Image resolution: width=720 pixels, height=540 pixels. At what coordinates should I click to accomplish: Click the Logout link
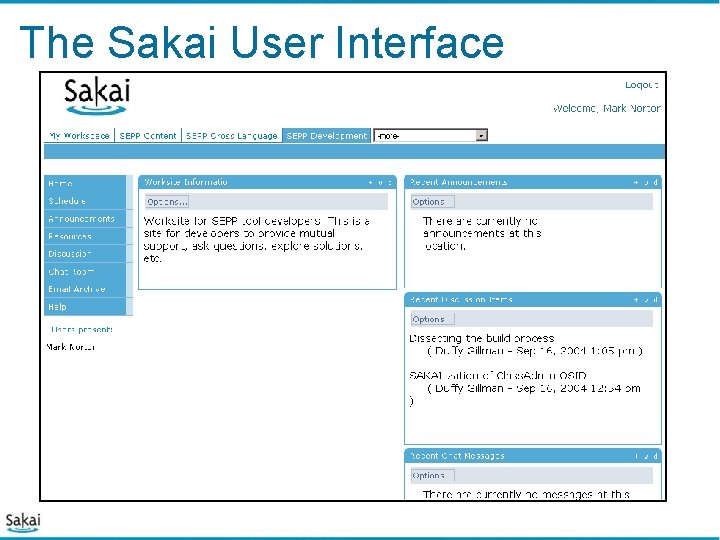coord(641,85)
